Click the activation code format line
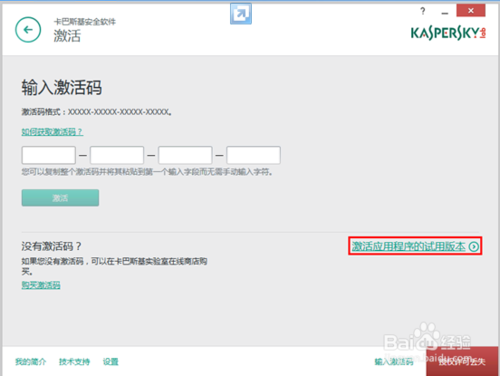This screenshot has height=376, width=500. pyautogui.click(x=97, y=112)
